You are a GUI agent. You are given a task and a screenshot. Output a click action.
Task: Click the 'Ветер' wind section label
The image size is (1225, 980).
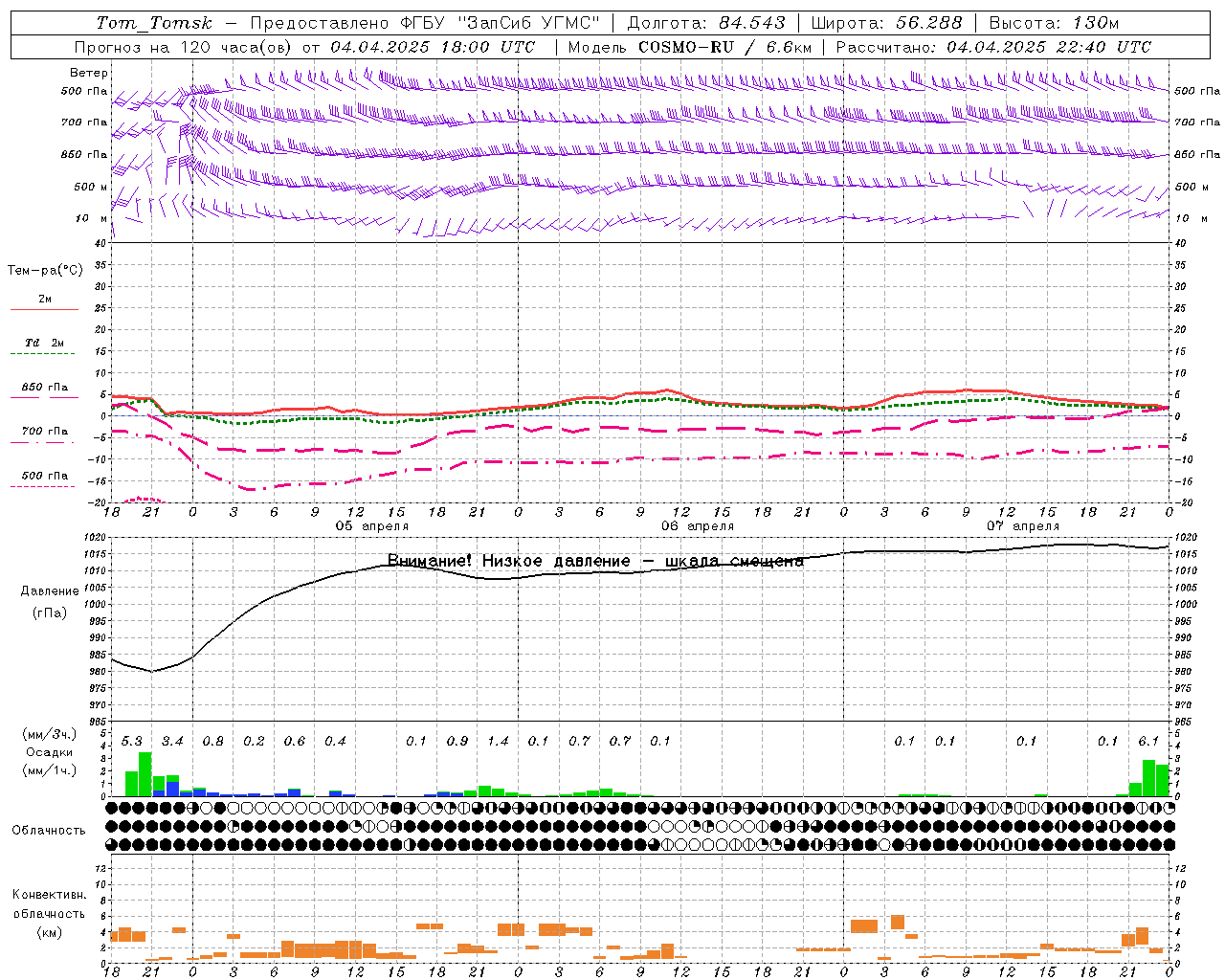coord(89,73)
